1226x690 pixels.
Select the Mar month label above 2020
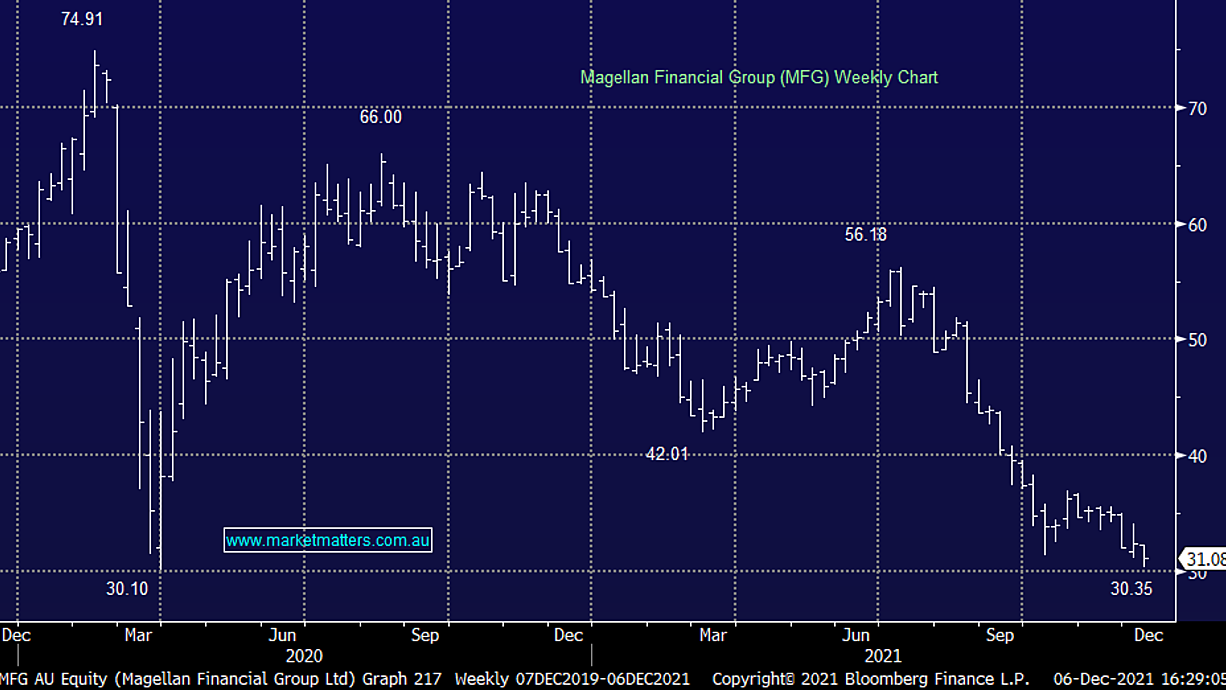[139, 635]
